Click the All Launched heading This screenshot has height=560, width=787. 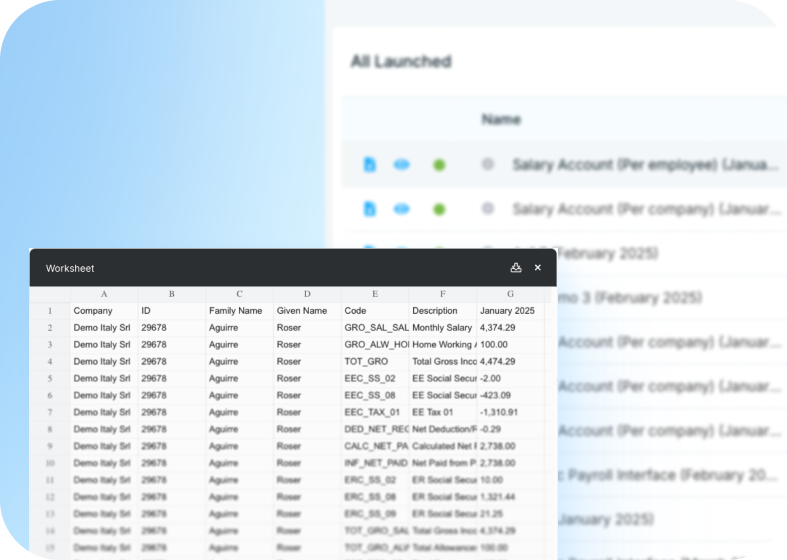click(401, 61)
